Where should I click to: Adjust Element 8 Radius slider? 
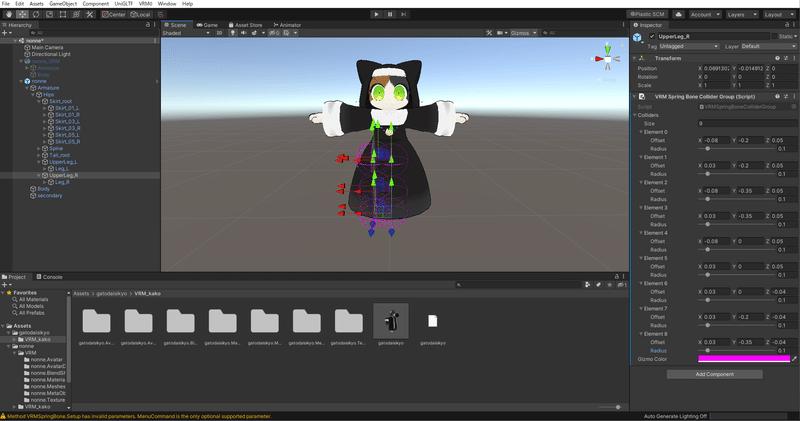point(736,351)
